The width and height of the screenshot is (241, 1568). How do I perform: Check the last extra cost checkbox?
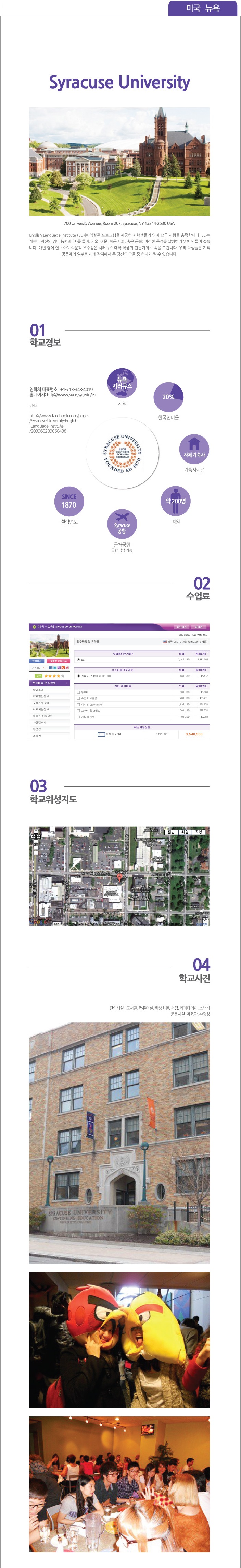78,717
